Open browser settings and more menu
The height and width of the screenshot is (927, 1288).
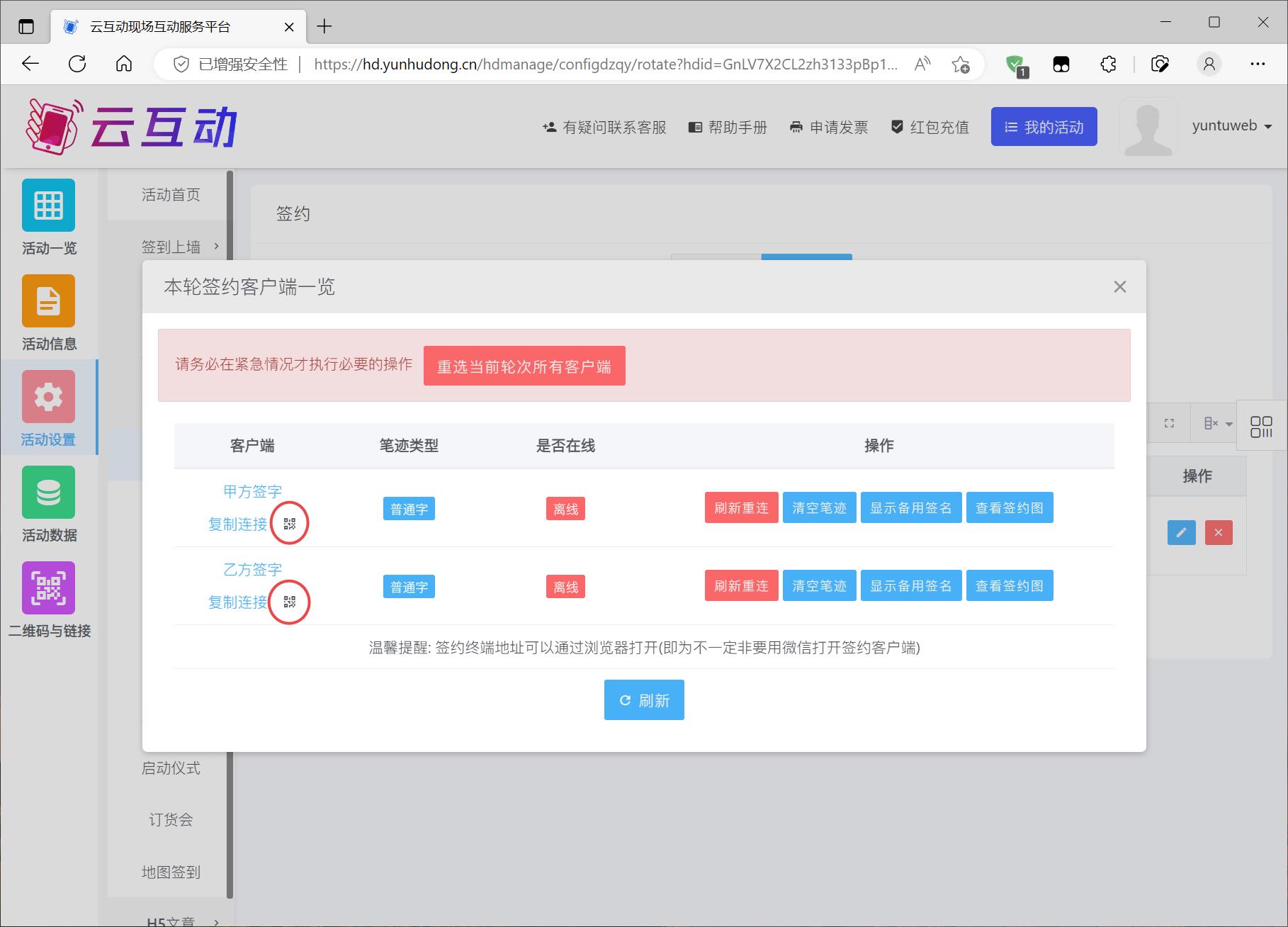coord(1258,64)
